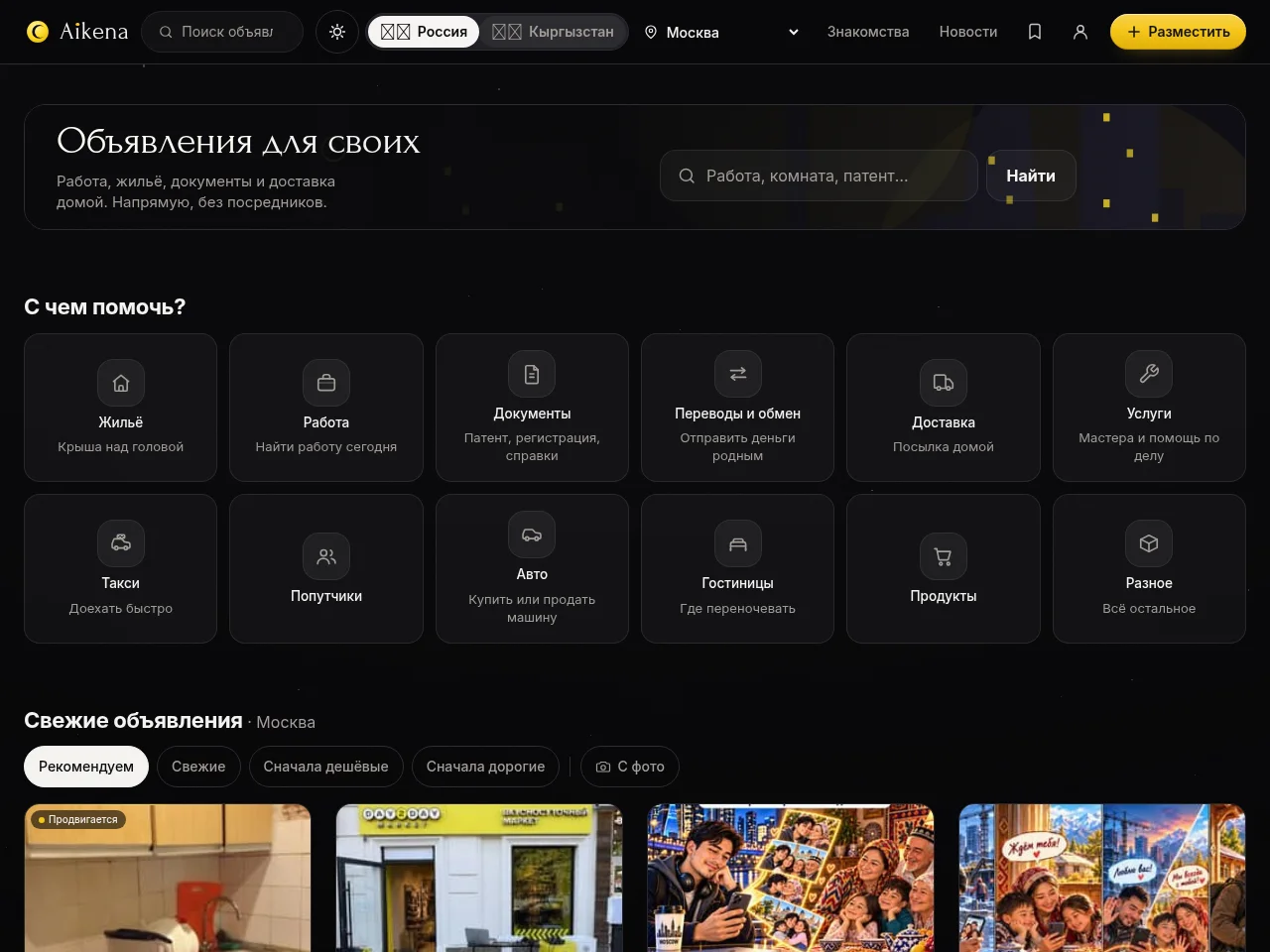Open the Продукты category cart icon
The width and height of the screenshot is (1270, 952).
944,556
